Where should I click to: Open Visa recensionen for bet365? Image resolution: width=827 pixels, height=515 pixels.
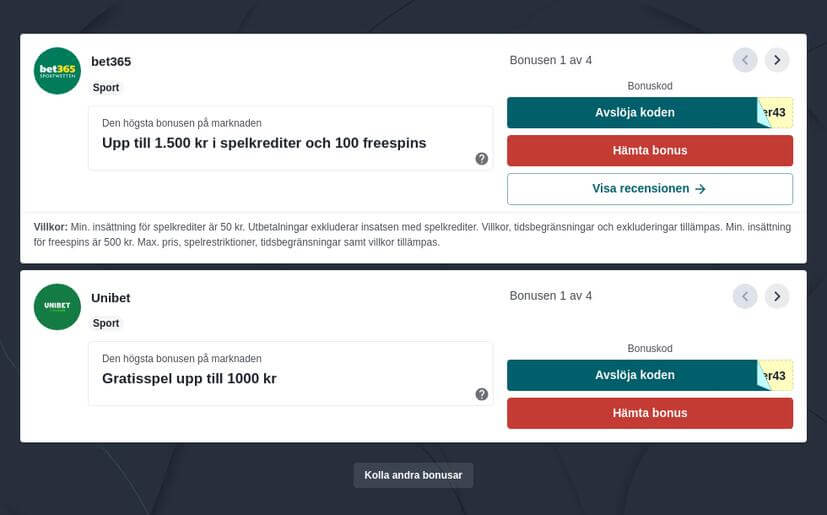pos(650,189)
